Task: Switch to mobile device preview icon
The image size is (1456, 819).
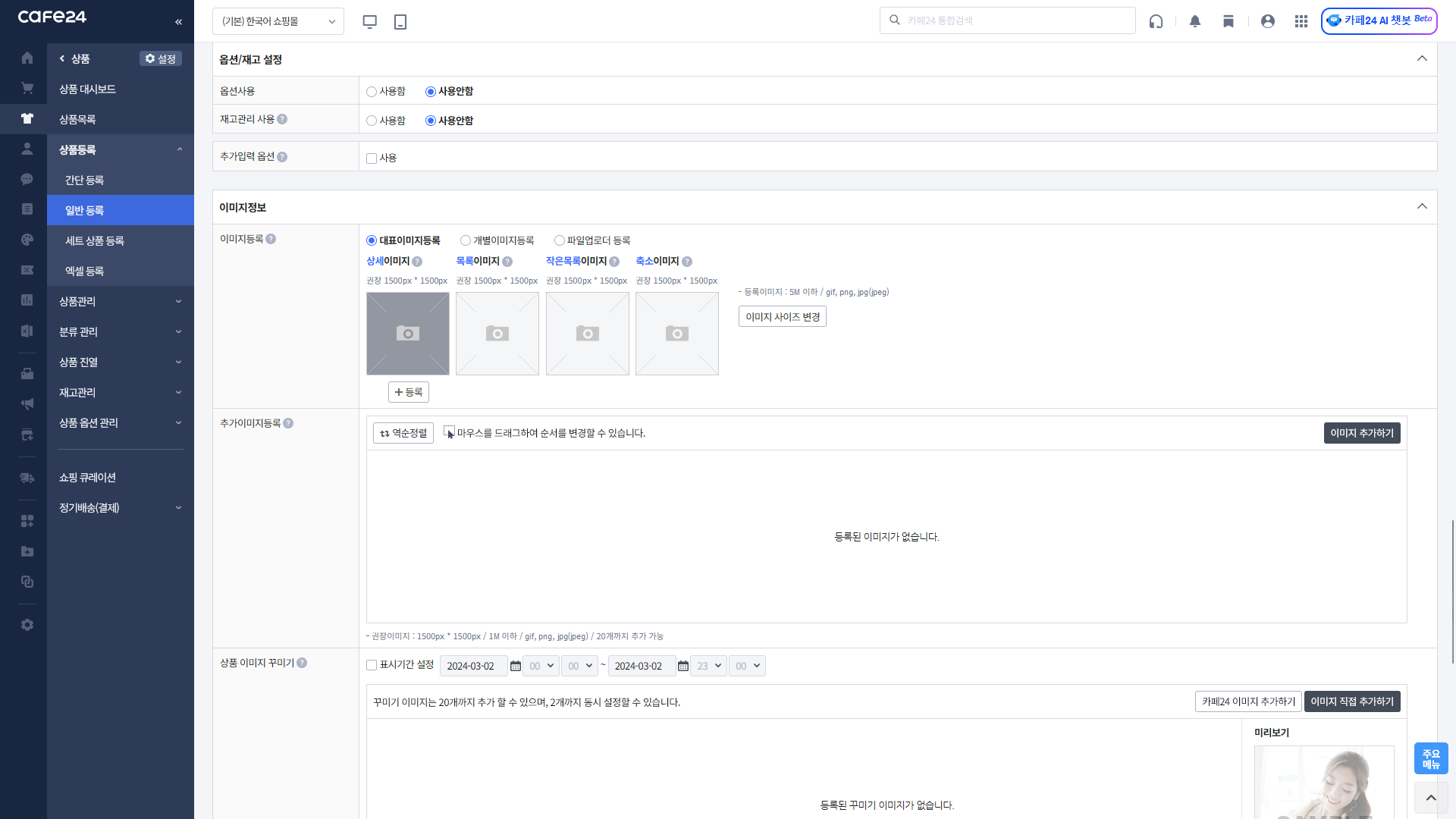Action: [x=400, y=21]
